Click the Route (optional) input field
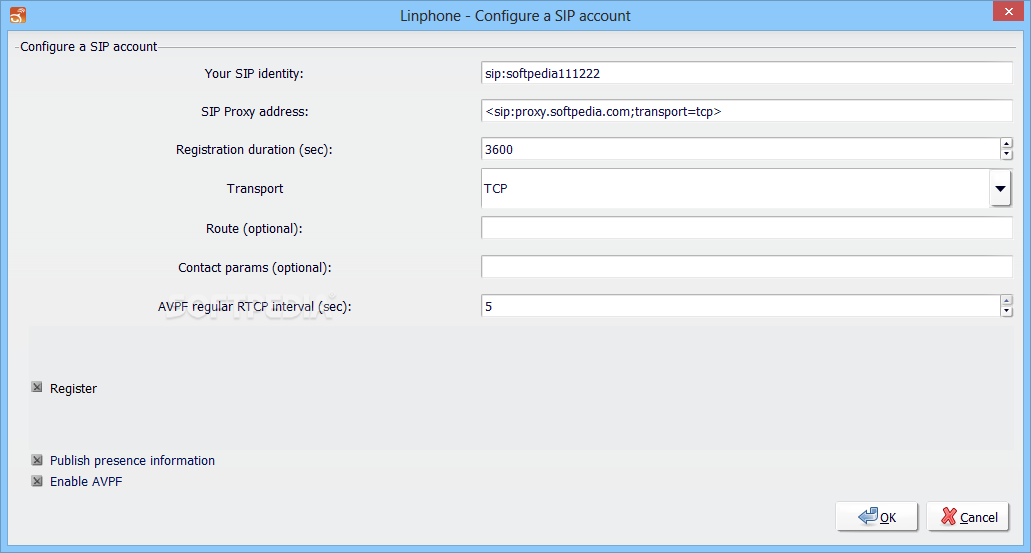This screenshot has width=1031, height=553. 746,228
